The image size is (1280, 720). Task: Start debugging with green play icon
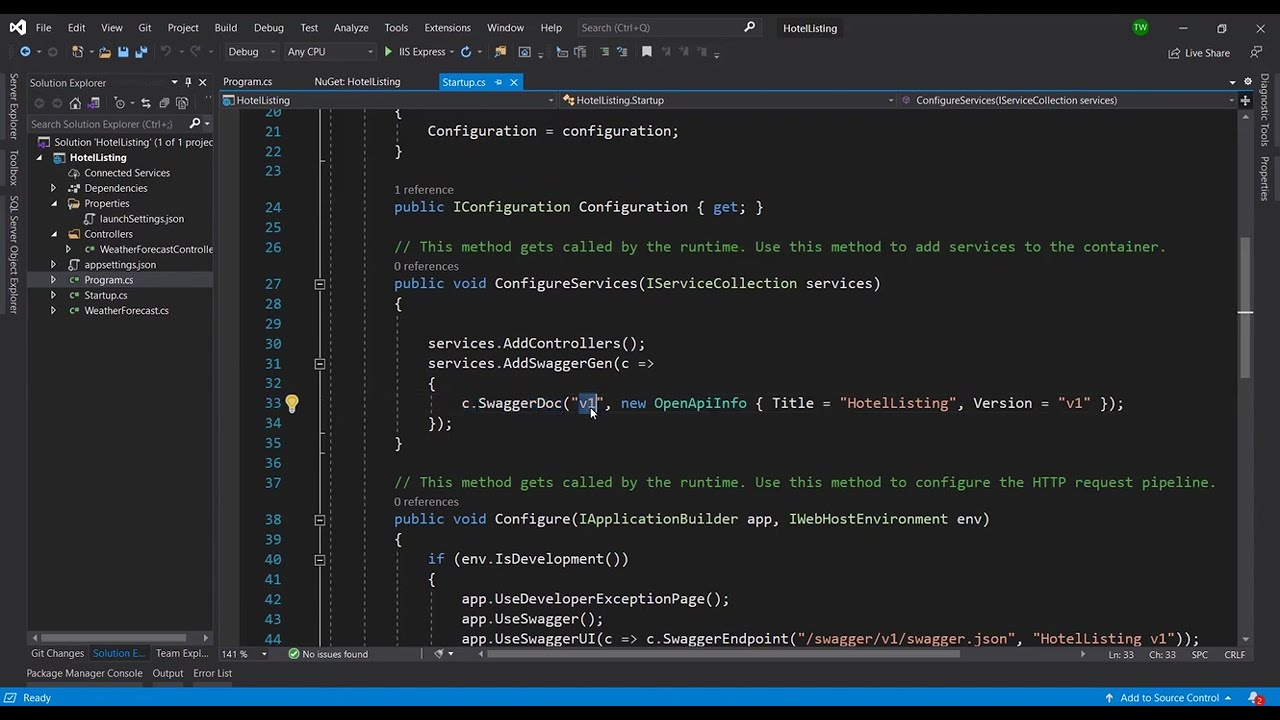click(388, 52)
